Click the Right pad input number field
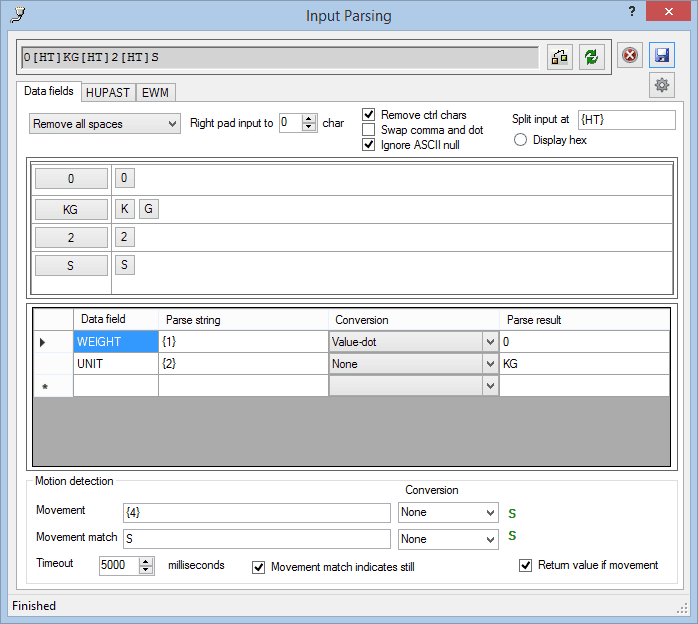Screen dimensions: 698x624 pyautogui.click(x=290, y=122)
